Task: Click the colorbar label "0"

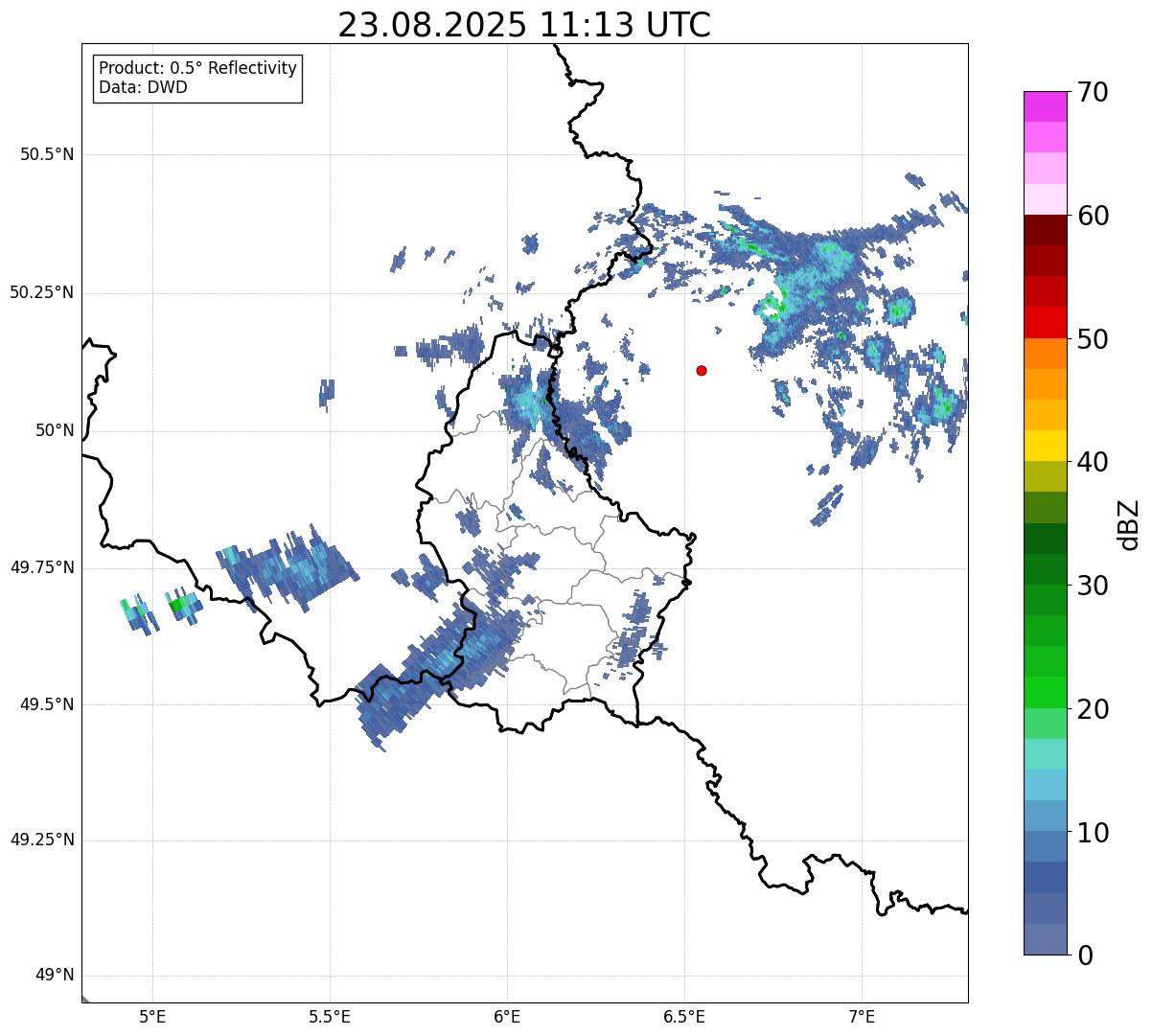Action: click(x=1086, y=955)
